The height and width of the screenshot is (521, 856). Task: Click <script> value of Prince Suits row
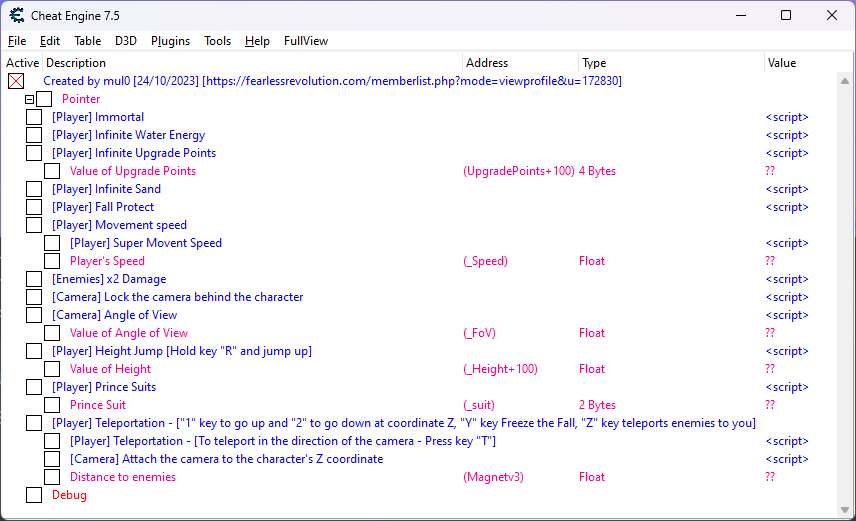pyautogui.click(x=786, y=387)
